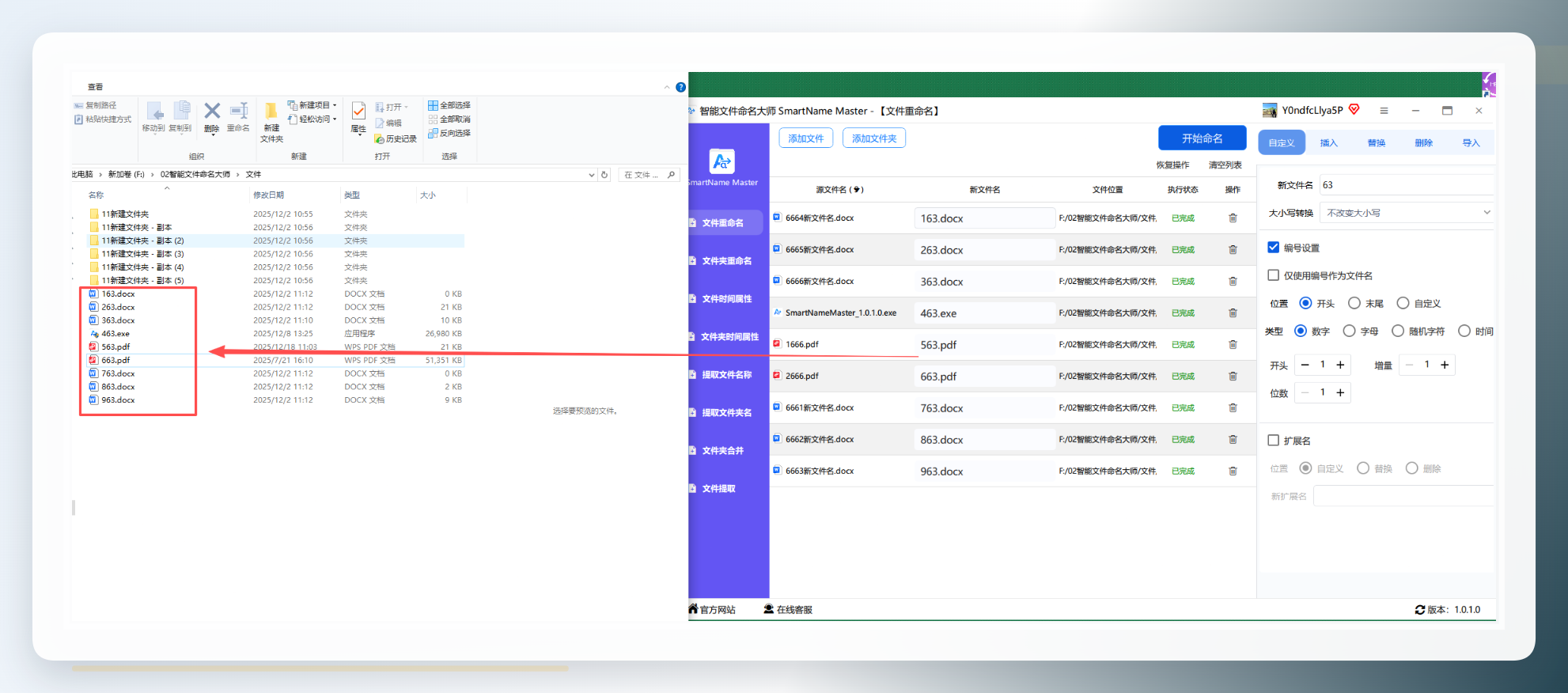Click the Explorer delete (删除) X icon
Viewport: 1568px width, 693px height.
click(x=212, y=111)
